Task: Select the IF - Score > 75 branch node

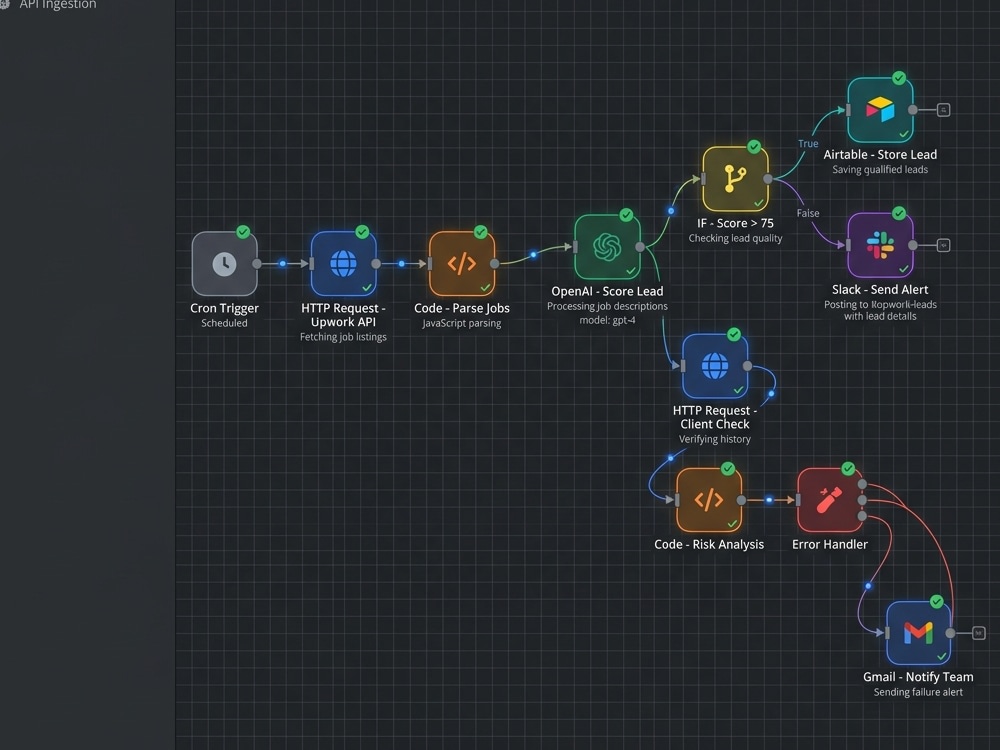Action: click(x=735, y=179)
